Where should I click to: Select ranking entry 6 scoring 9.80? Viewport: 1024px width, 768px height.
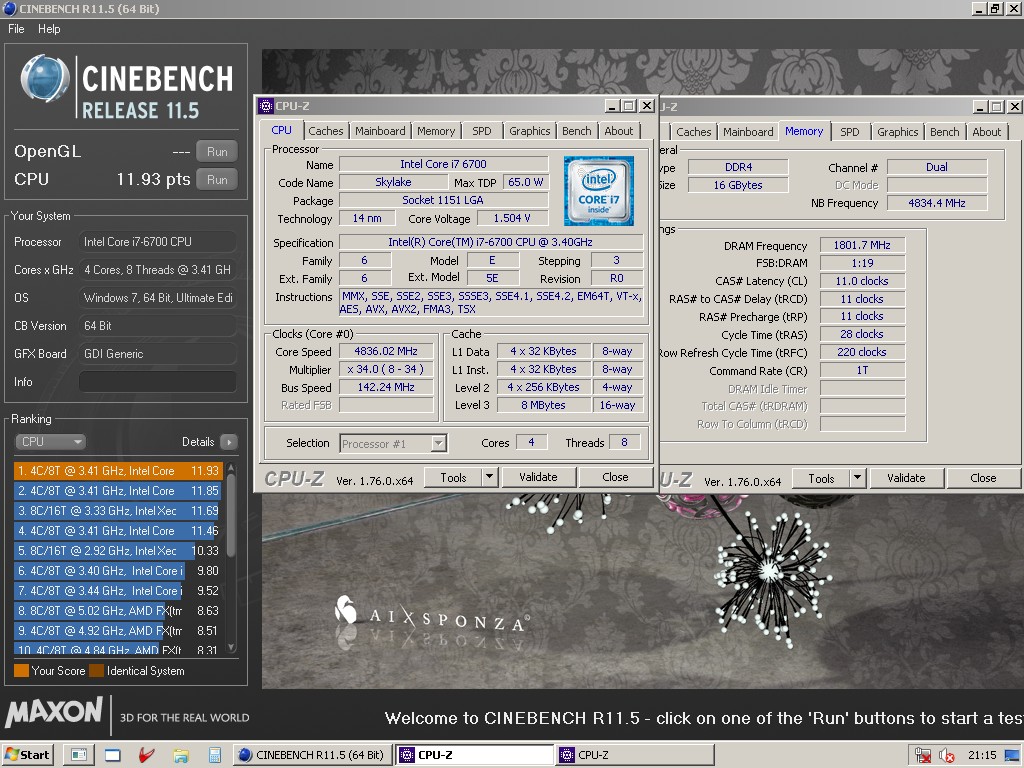tap(118, 571)
